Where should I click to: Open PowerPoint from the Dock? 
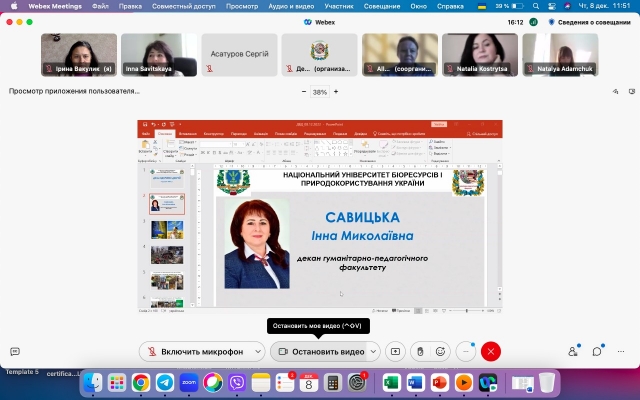click(439, 382)
